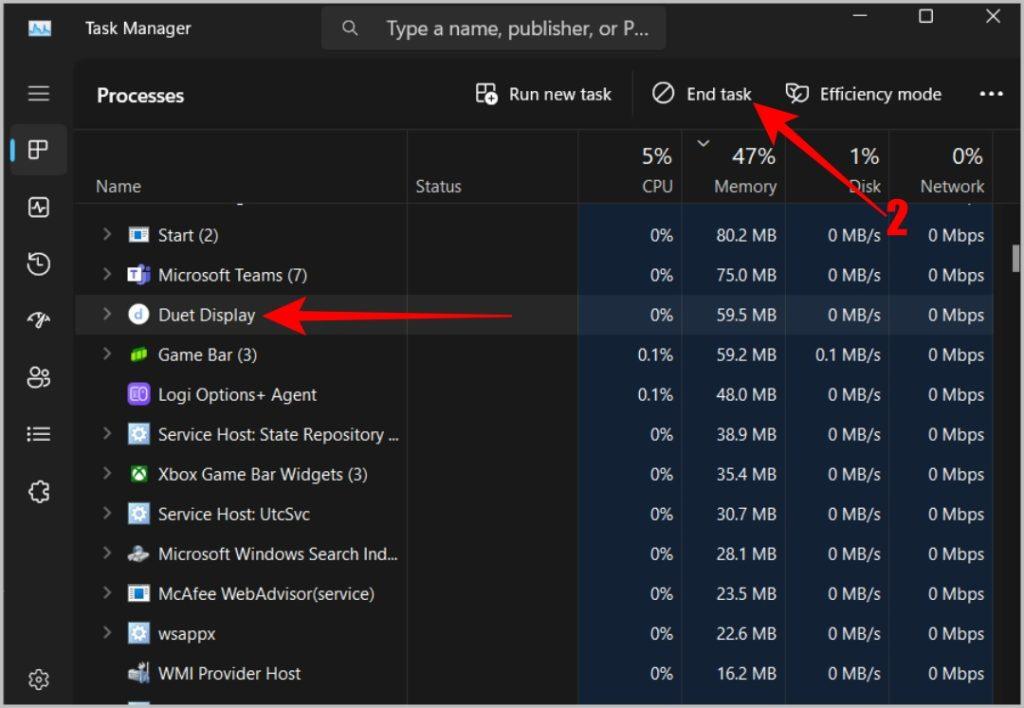Screen dimensions: 1024x708
Task: Sort processes by Memory column
Action: [x=733, y=167]
